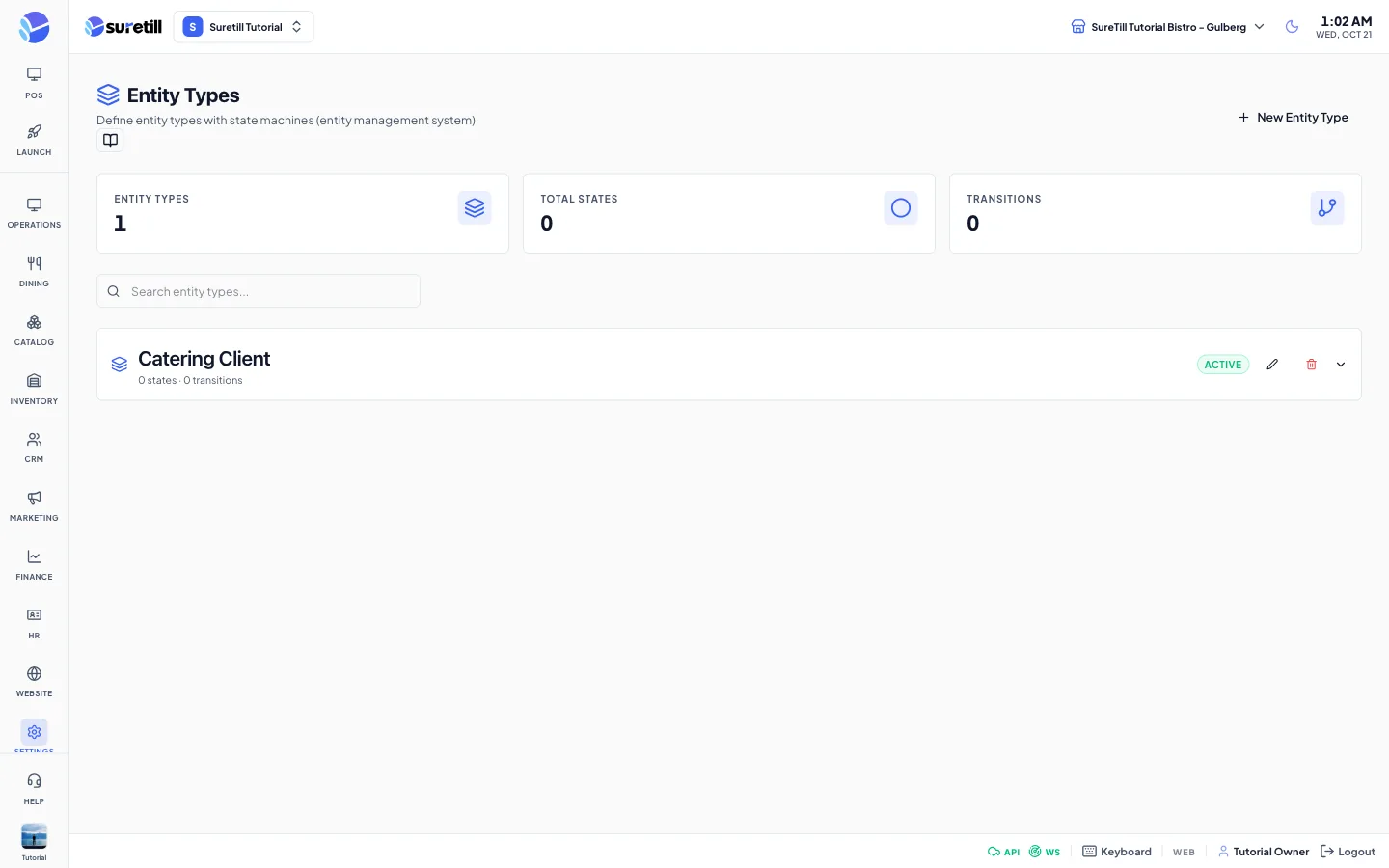The width and height of the screenshot is (1389, 868).
Task: Open the Inventory section
Action: pyautogui.click(x=34, y=390)
